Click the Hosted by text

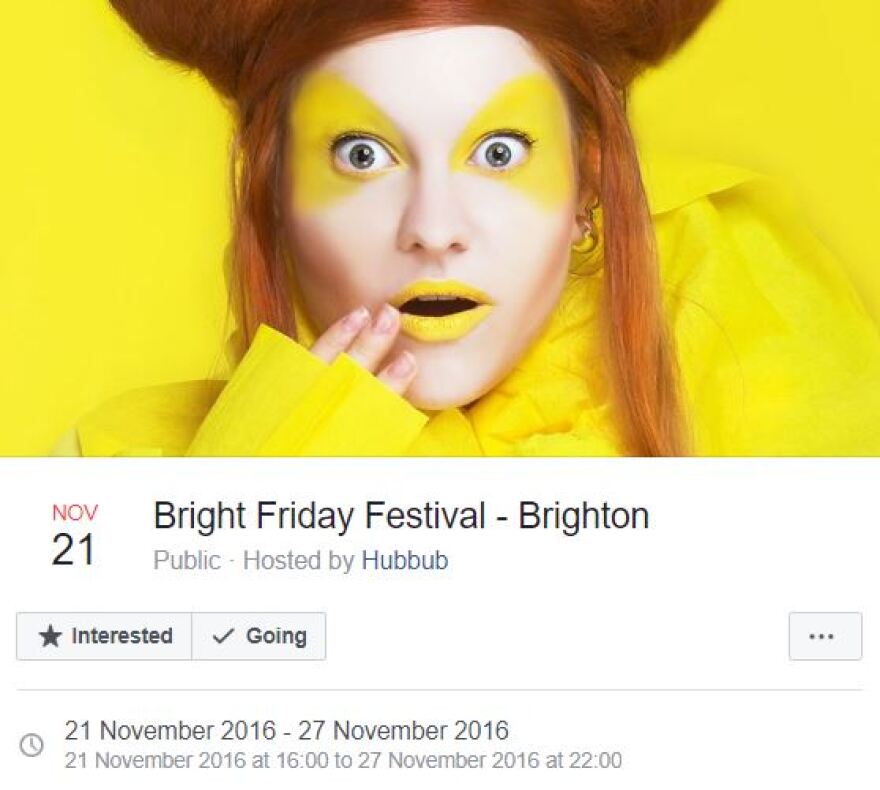(x=299, y=560)
